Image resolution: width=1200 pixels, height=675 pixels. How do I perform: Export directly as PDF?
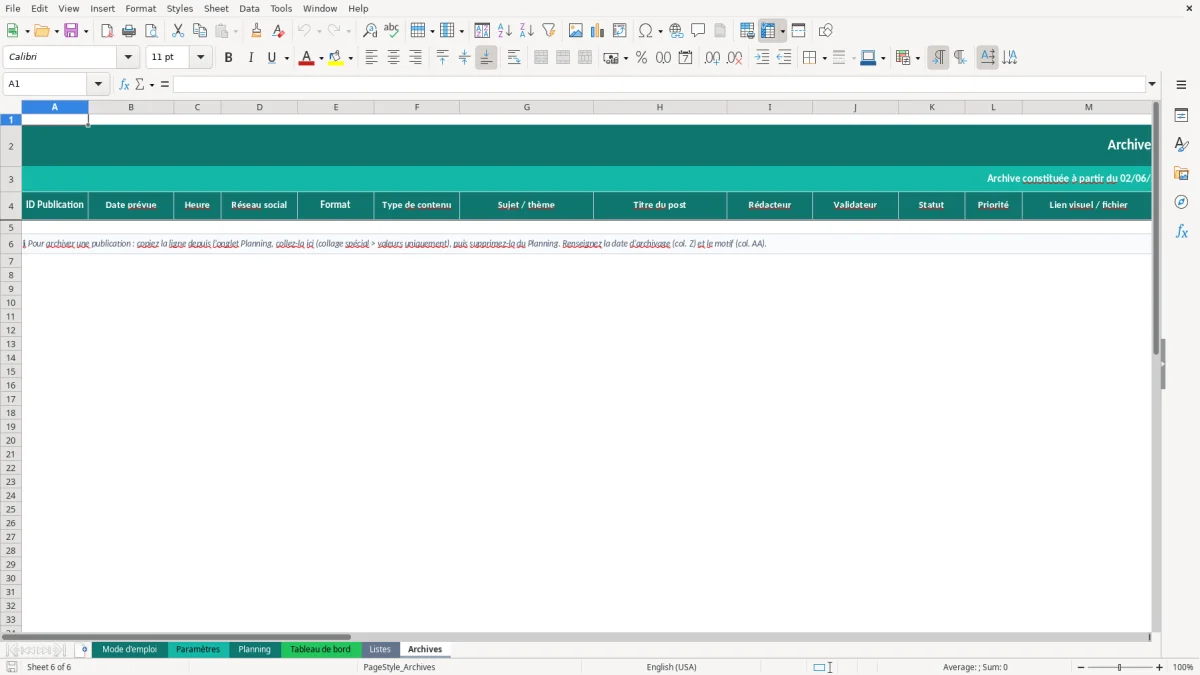[x=107, y=31]
